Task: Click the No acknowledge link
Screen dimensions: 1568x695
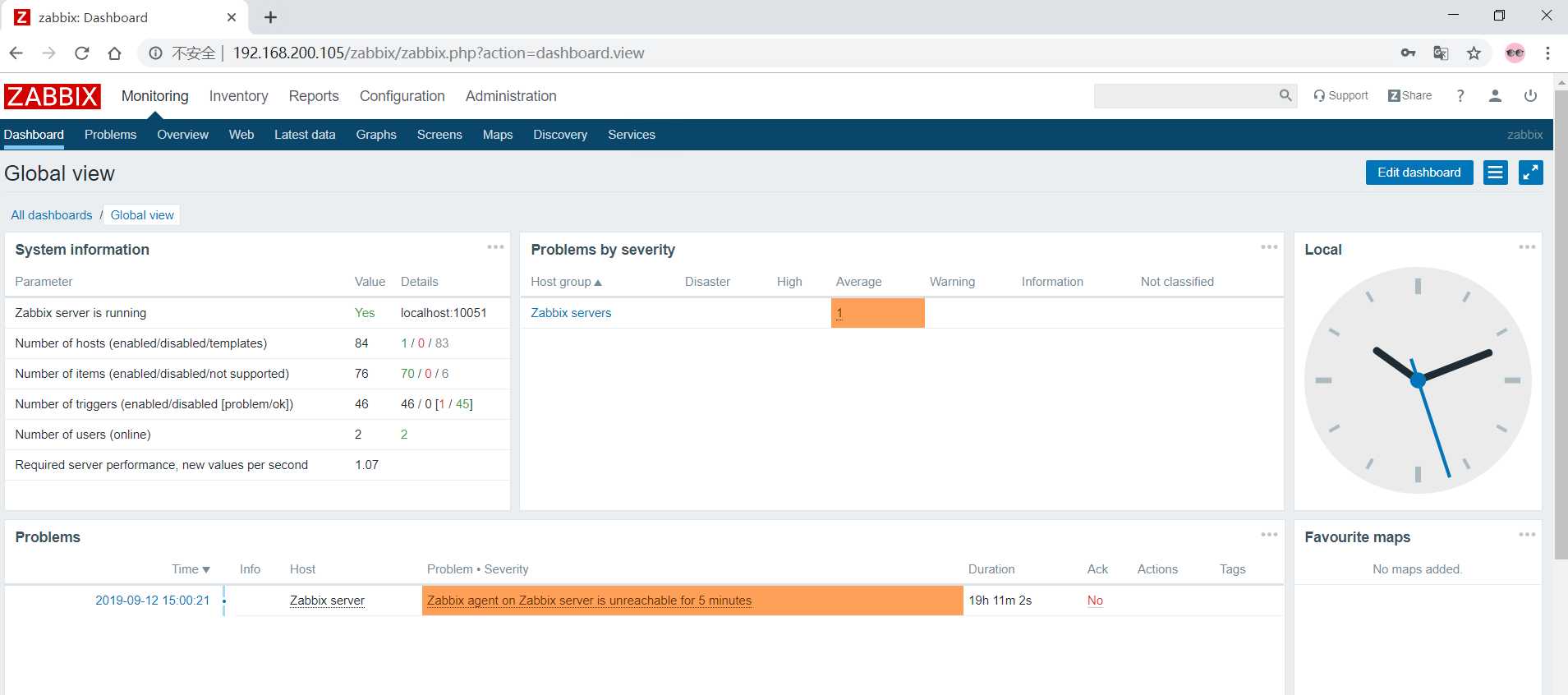Action: coord(1095,601)
